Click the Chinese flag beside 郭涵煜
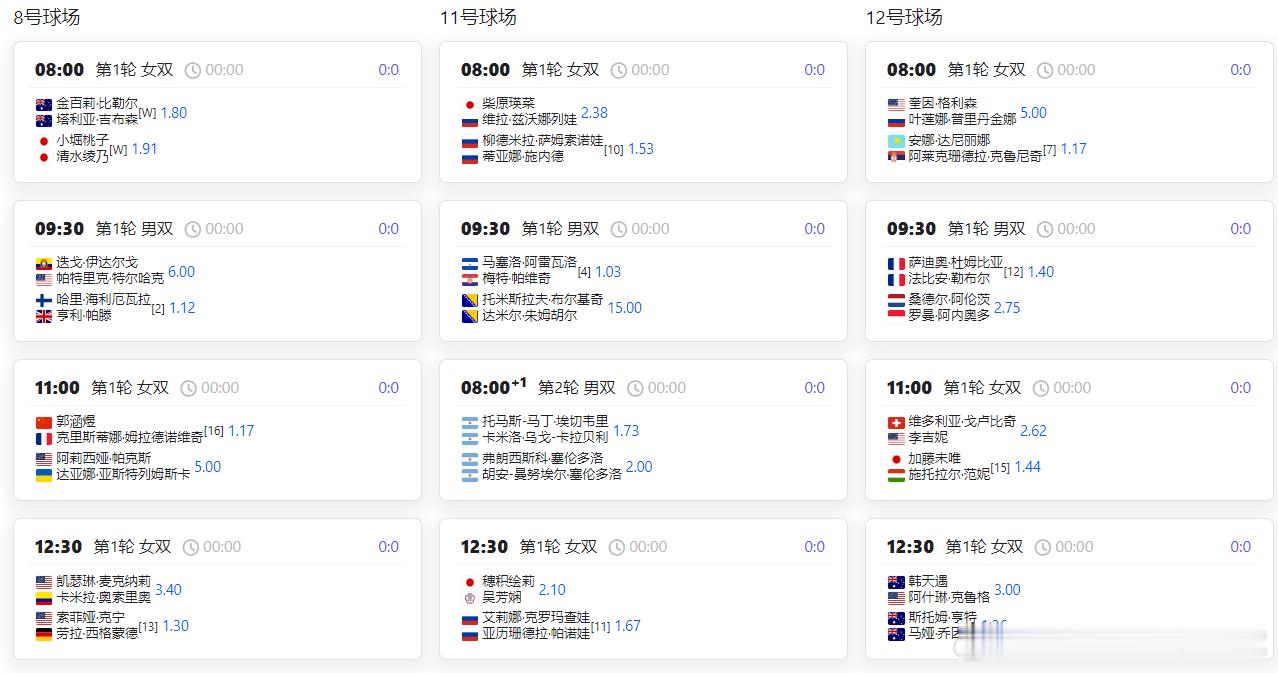This screenshot has height=673, width=1278. [43, 422]
